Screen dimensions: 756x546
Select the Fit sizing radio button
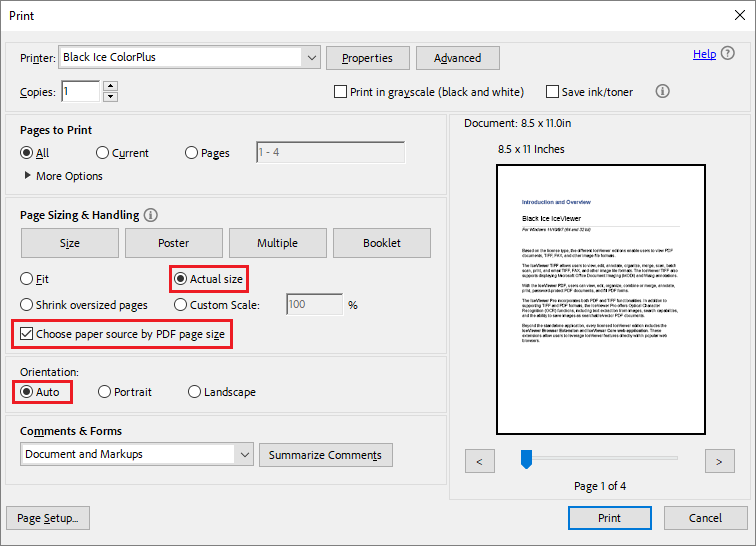(27, 279)
